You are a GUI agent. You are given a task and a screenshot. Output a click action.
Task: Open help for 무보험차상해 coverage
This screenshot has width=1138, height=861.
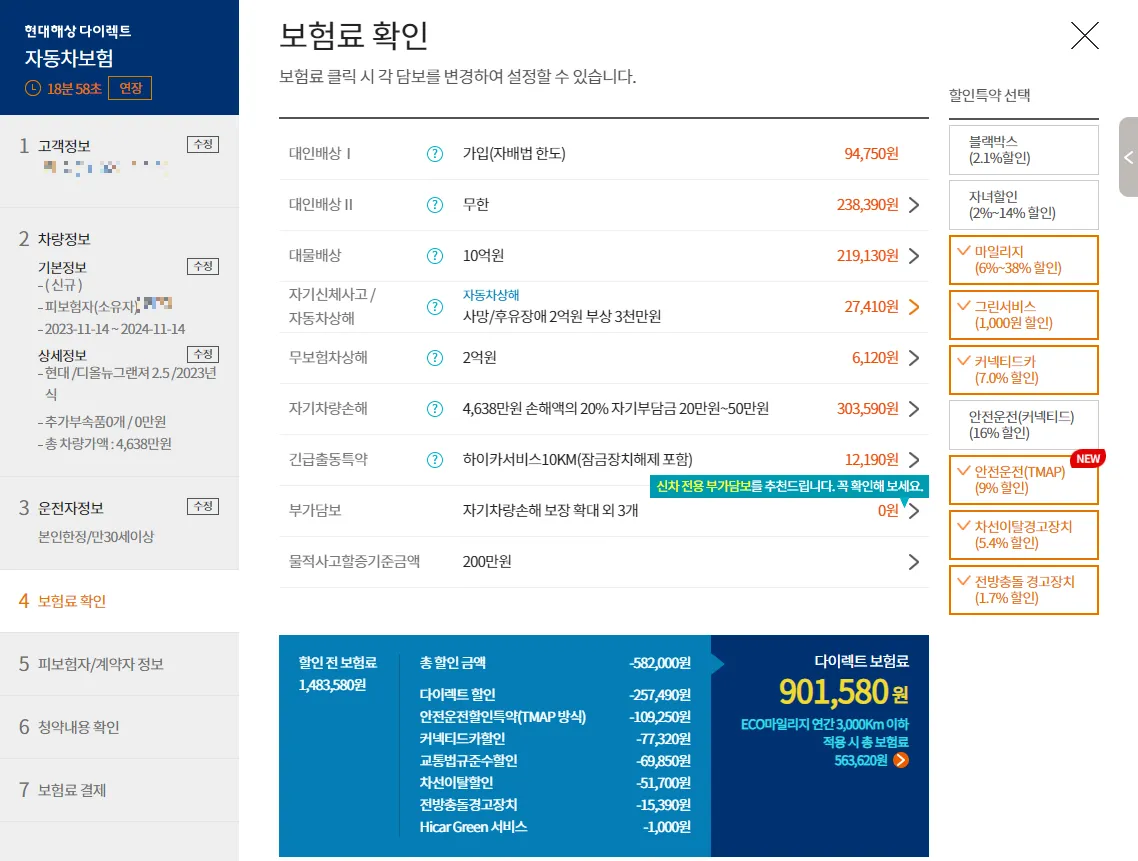coord(435,358)
